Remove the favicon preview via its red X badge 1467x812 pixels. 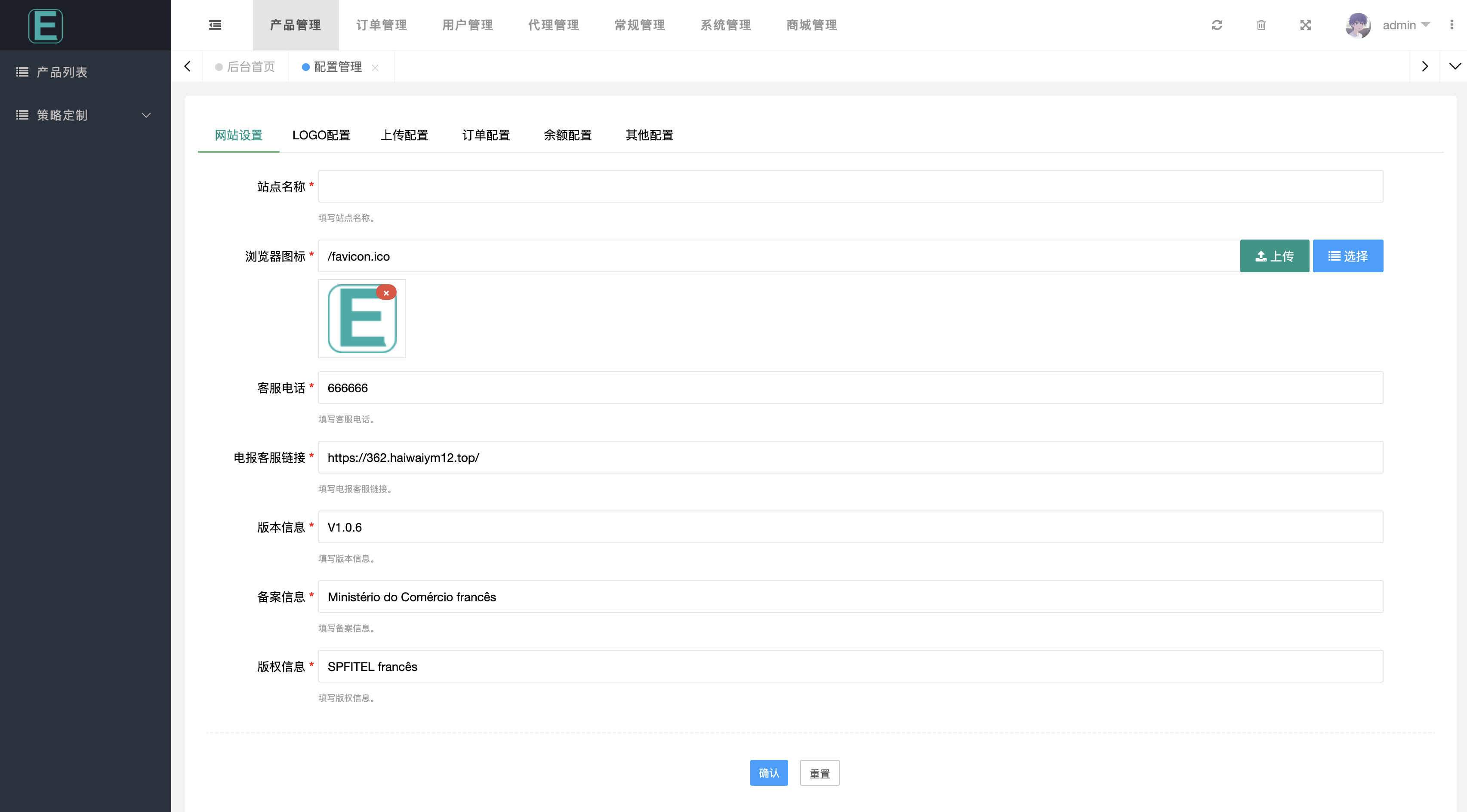387,293
